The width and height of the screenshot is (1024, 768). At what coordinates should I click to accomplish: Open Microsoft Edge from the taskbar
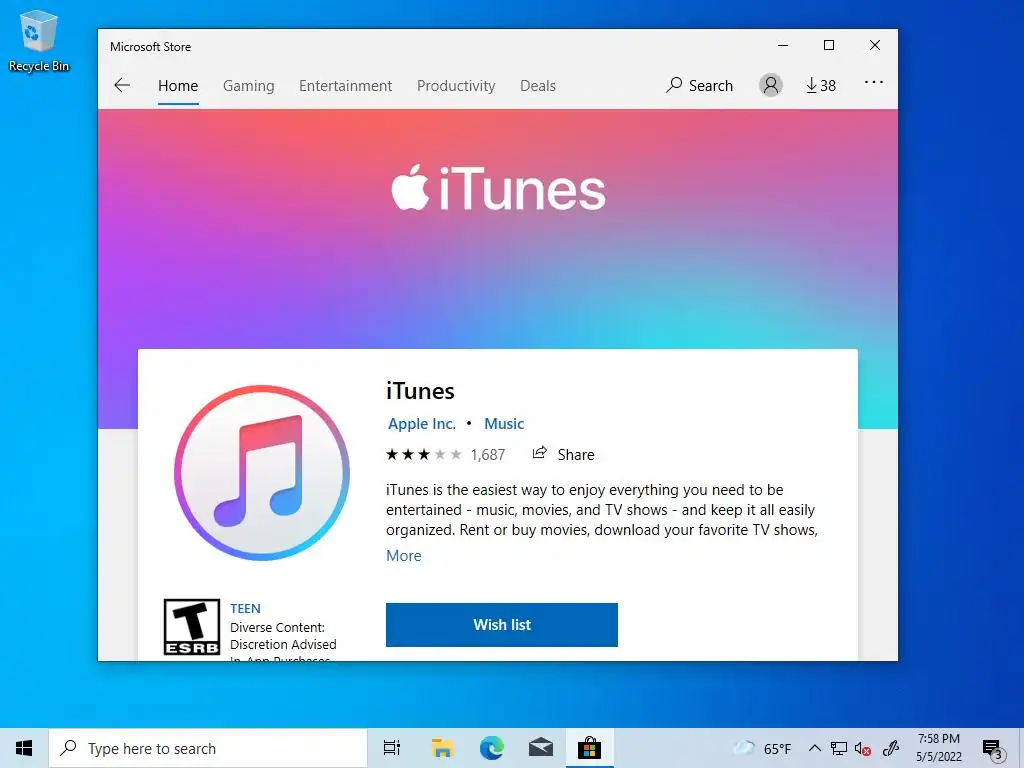(491, 748)
